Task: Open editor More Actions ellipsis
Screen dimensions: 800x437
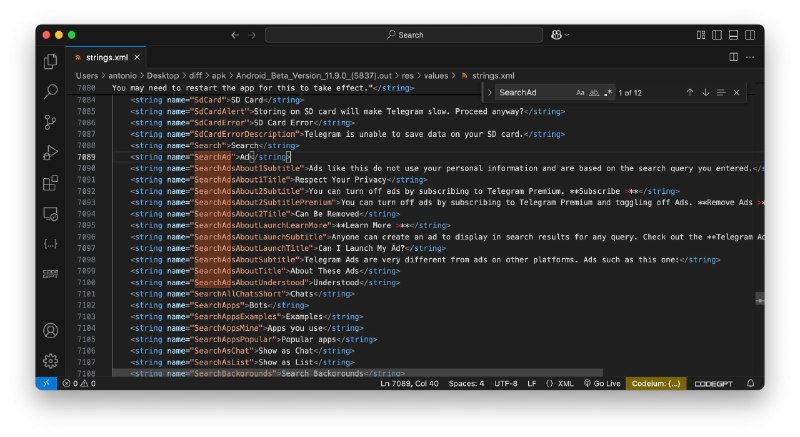Action: click(x=749, y=57)
